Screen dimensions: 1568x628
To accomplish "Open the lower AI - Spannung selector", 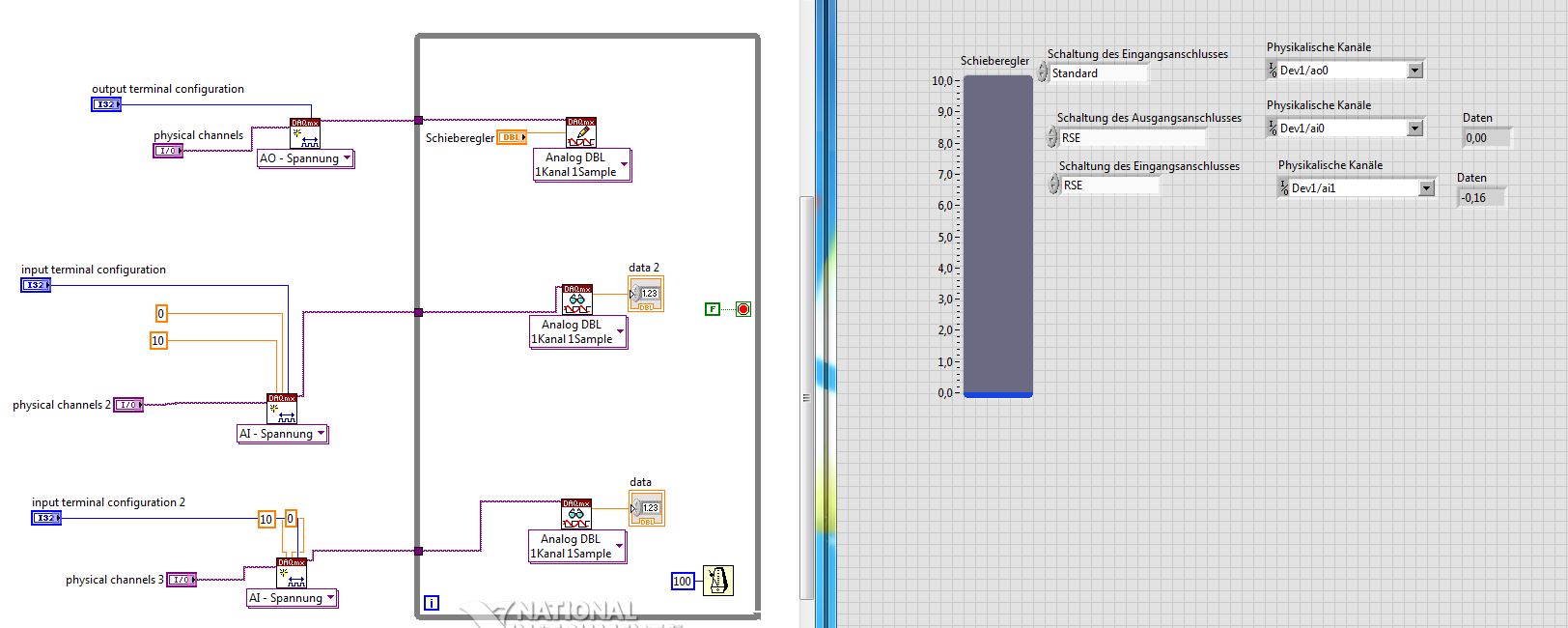I will pyautogui.click(x=292, y=598).
